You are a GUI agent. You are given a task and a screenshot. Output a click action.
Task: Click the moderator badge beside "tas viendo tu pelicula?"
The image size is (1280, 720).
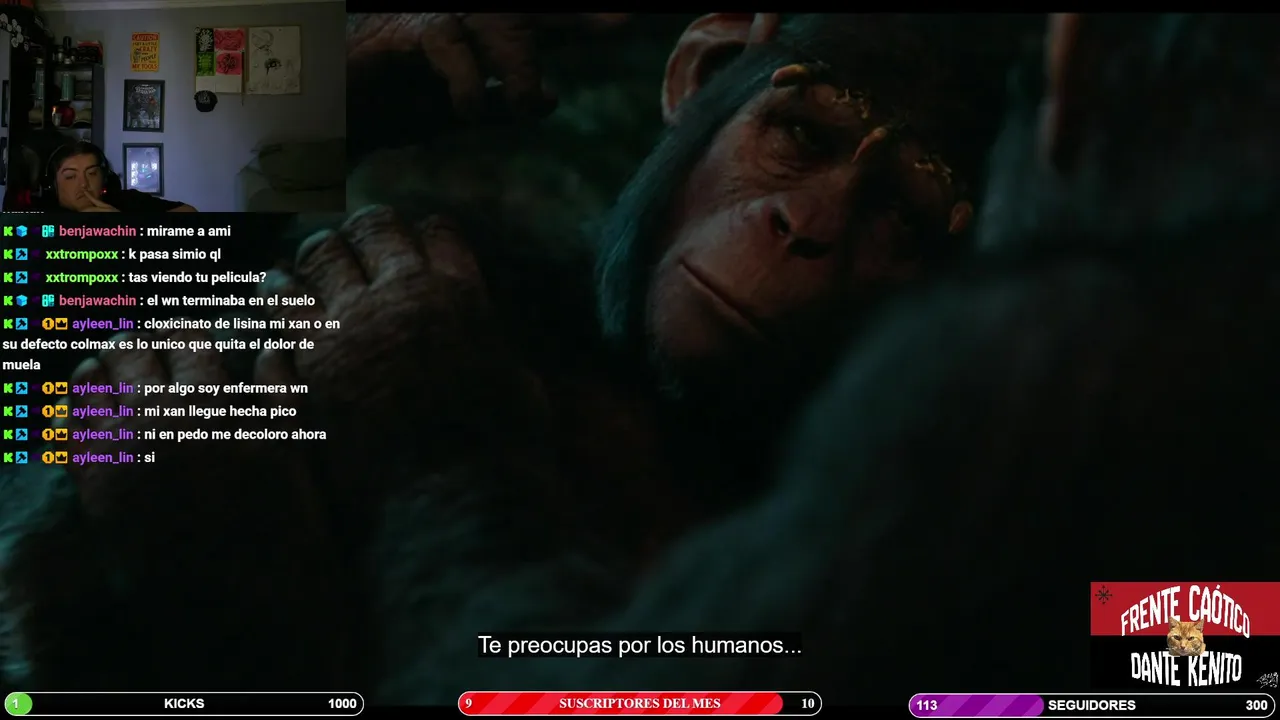point(21,277)
